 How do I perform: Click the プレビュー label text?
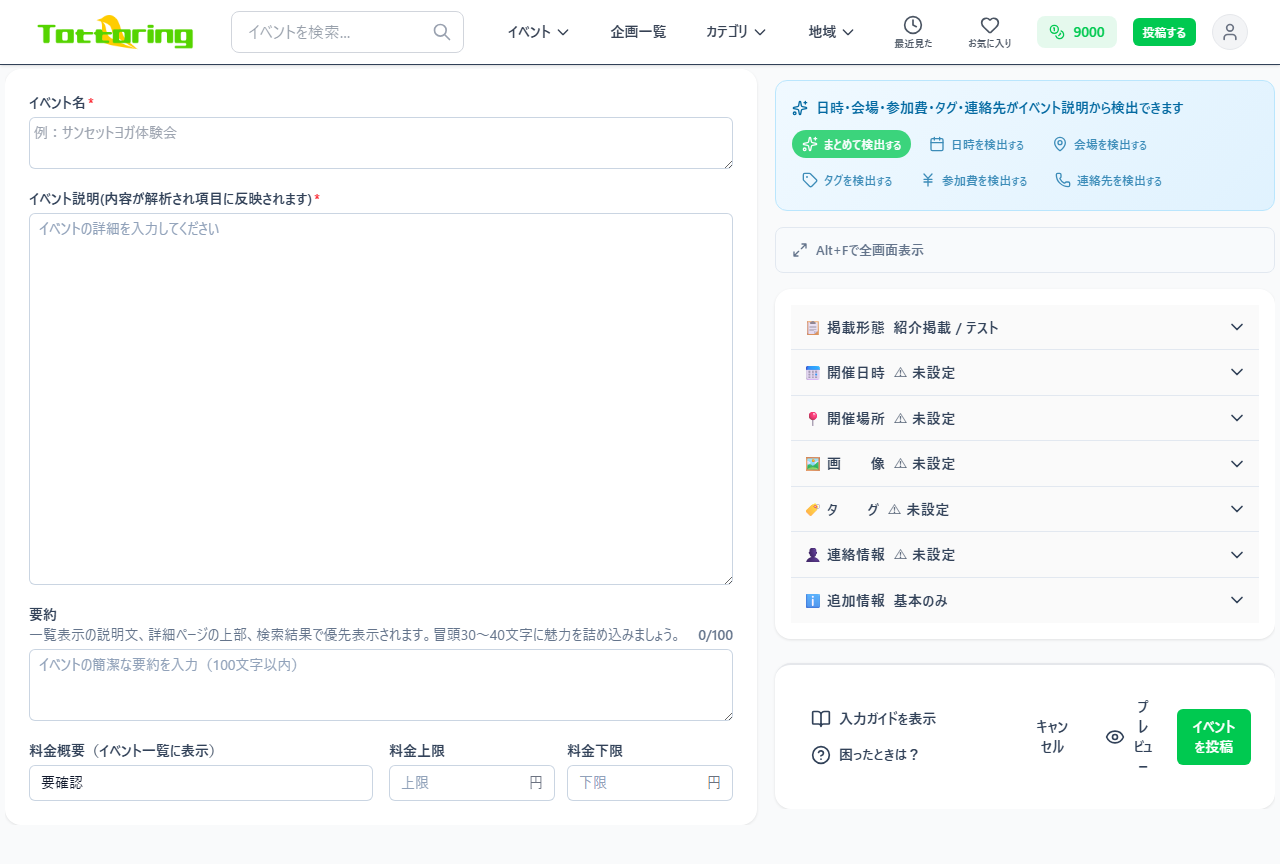(1143, 737)
